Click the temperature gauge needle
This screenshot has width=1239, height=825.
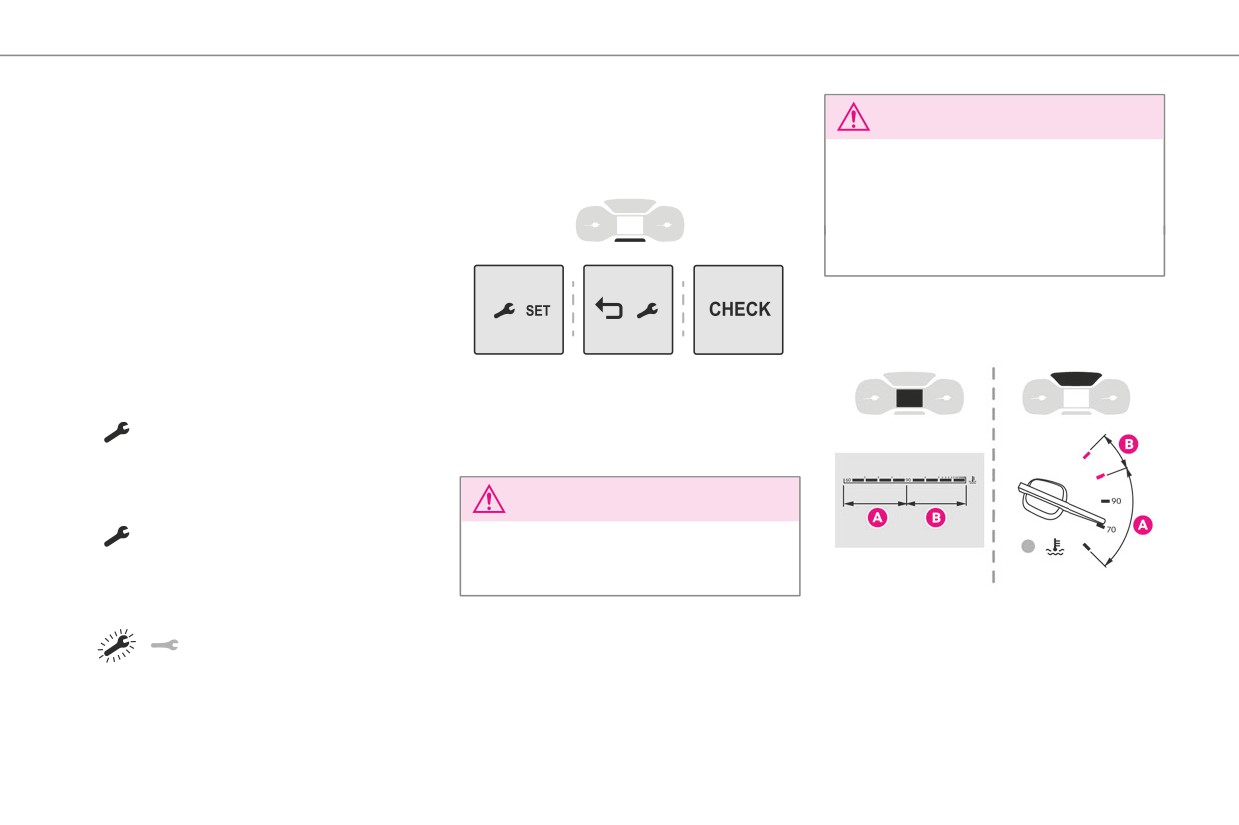(1058, 504)
